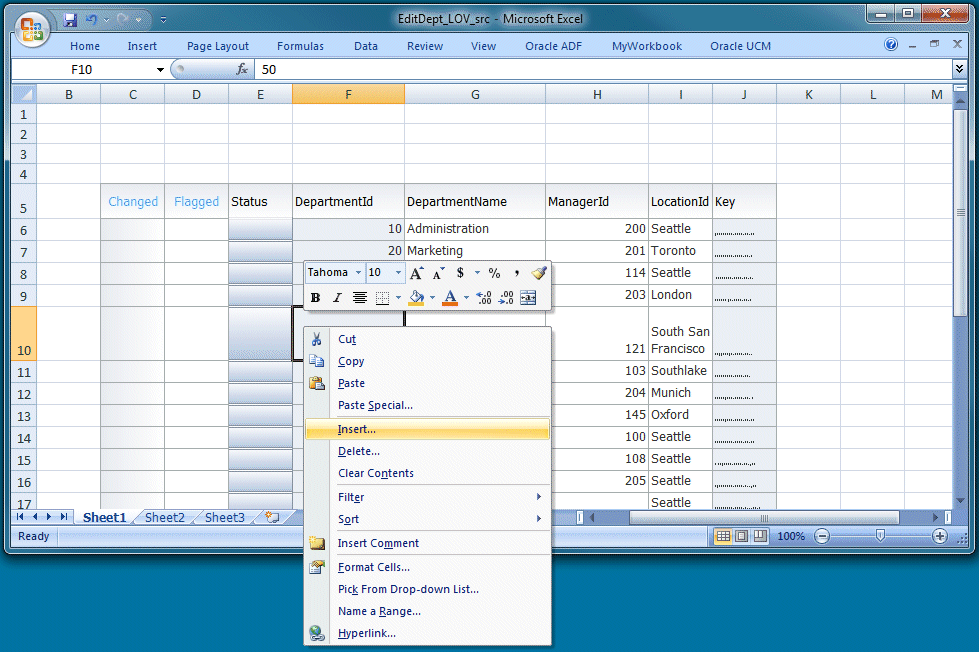Click the Font Color red A swatch
Image resolution: width=979 pixels, height=652 pixels.
(x=450, y=298)
